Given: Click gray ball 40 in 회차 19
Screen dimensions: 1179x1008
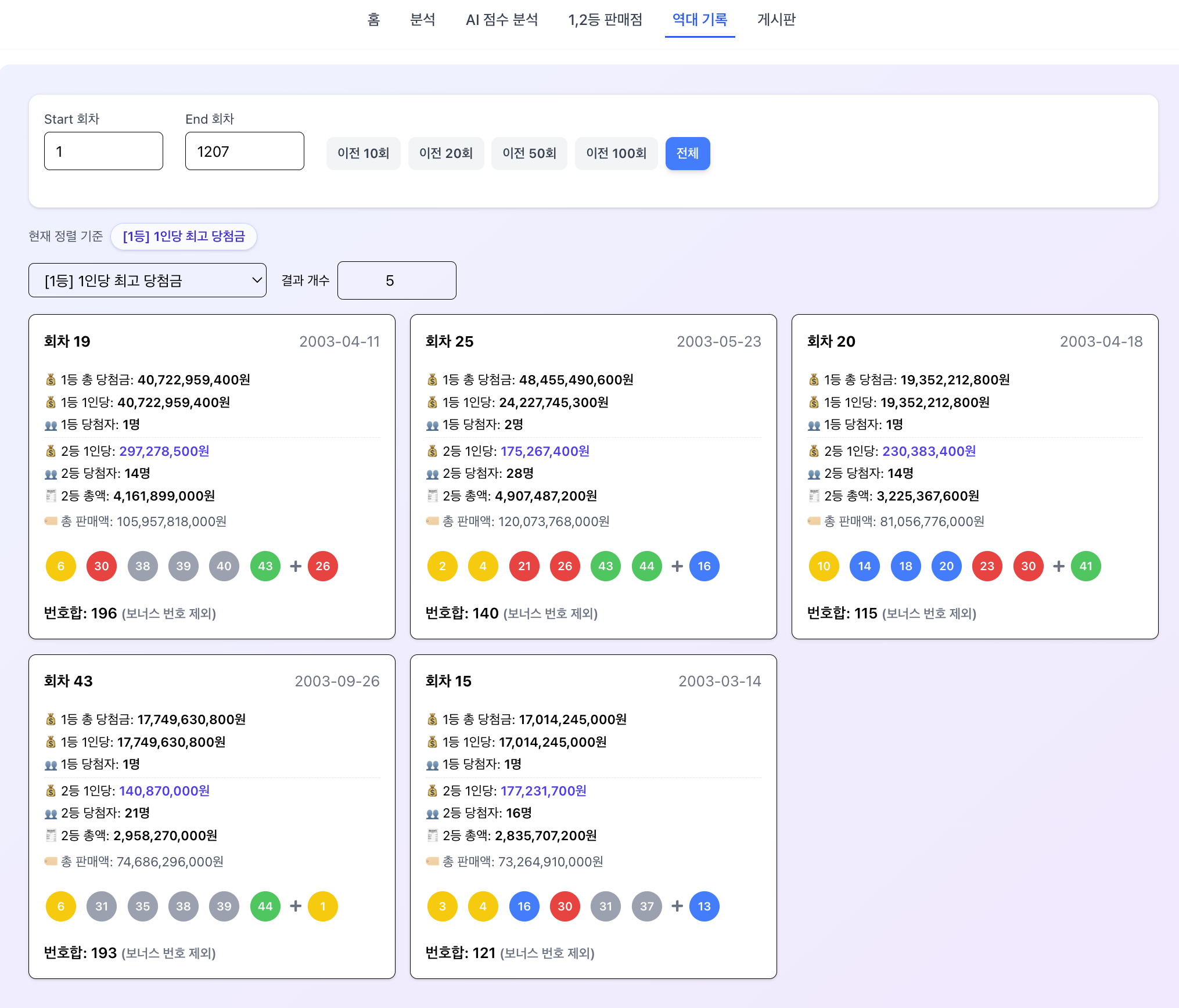Looking at the screenshot, I should click(224, 566).
